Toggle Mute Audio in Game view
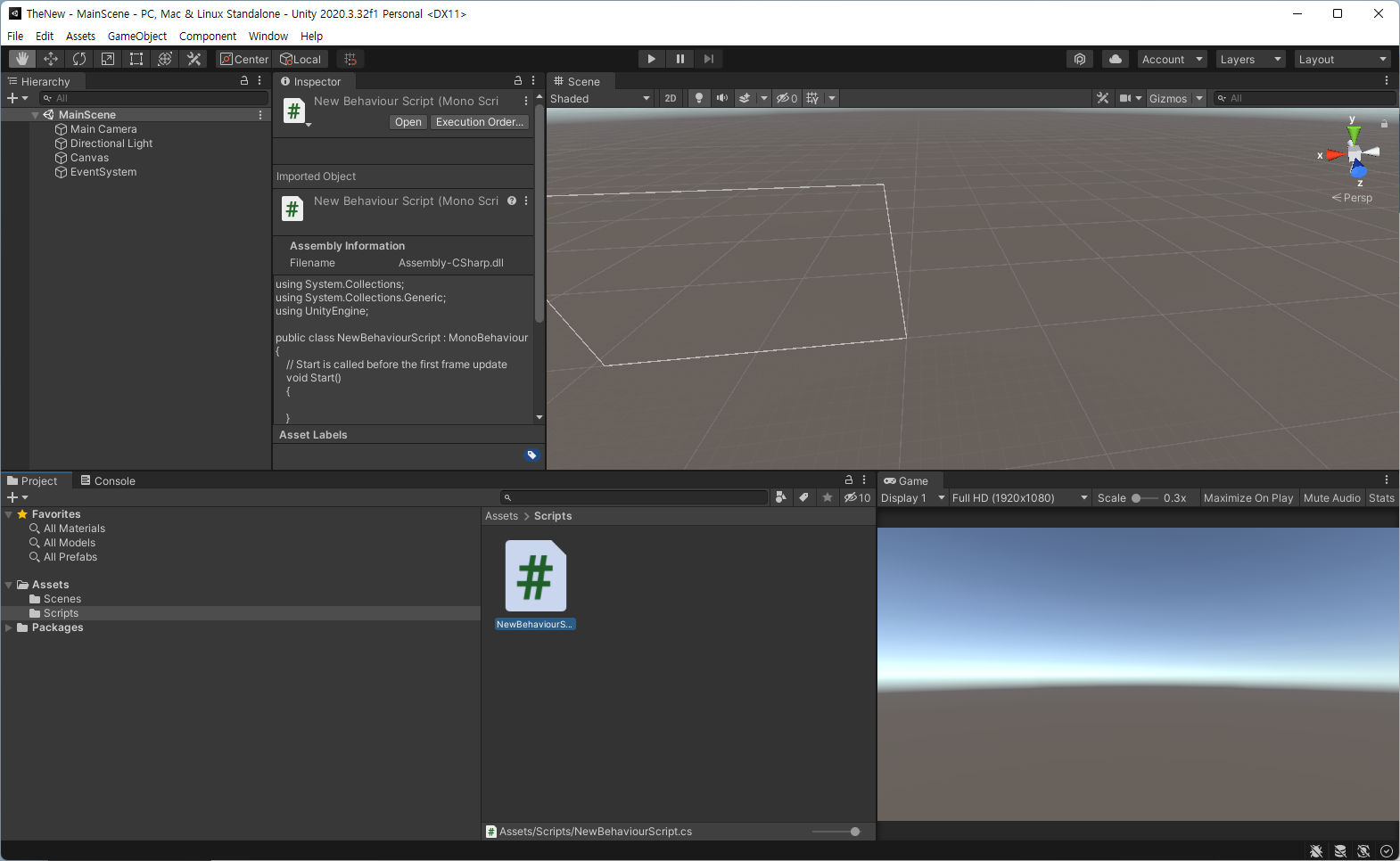1400x861 pixels. (1332, 498)
